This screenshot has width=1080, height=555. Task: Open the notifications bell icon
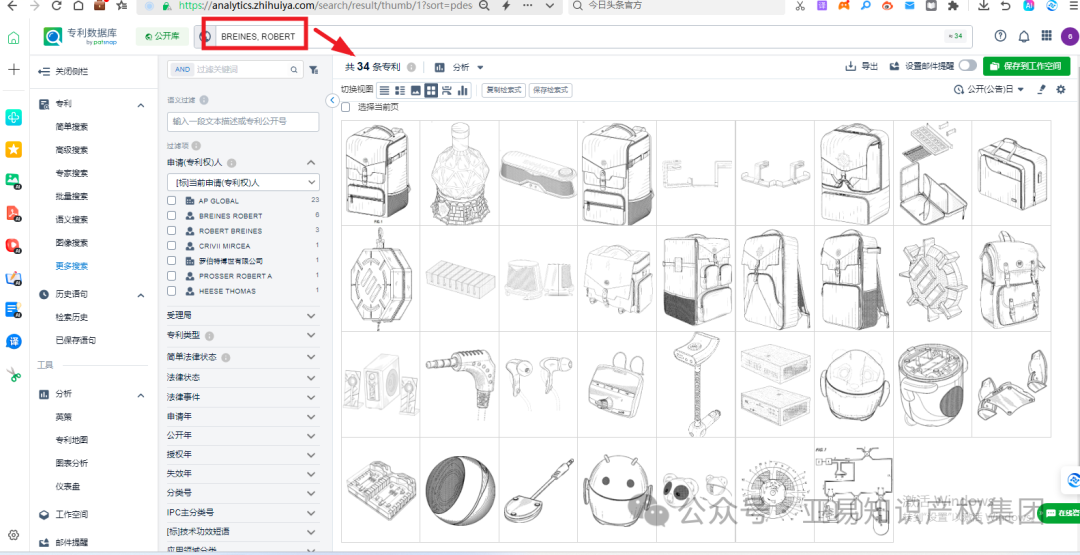(x=1024, y=36)
